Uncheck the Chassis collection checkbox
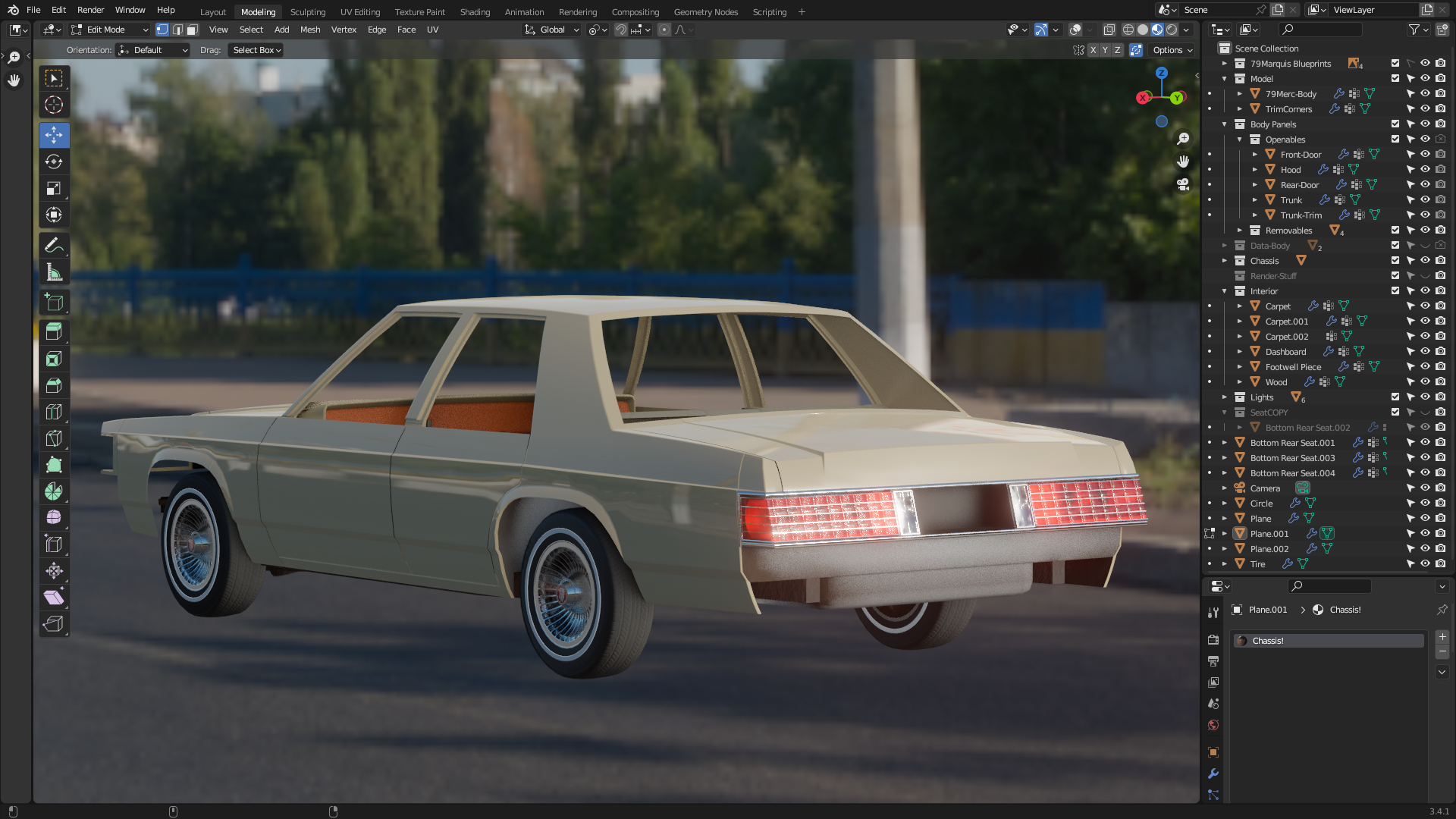 (1395, 260)
